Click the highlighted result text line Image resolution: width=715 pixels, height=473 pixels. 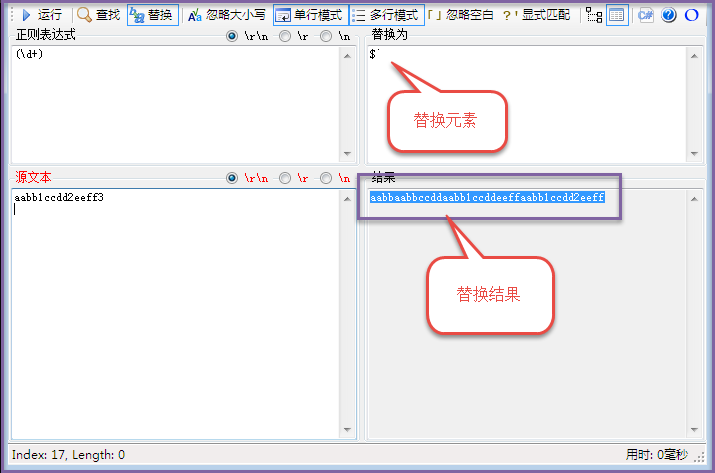click(487, 198)
